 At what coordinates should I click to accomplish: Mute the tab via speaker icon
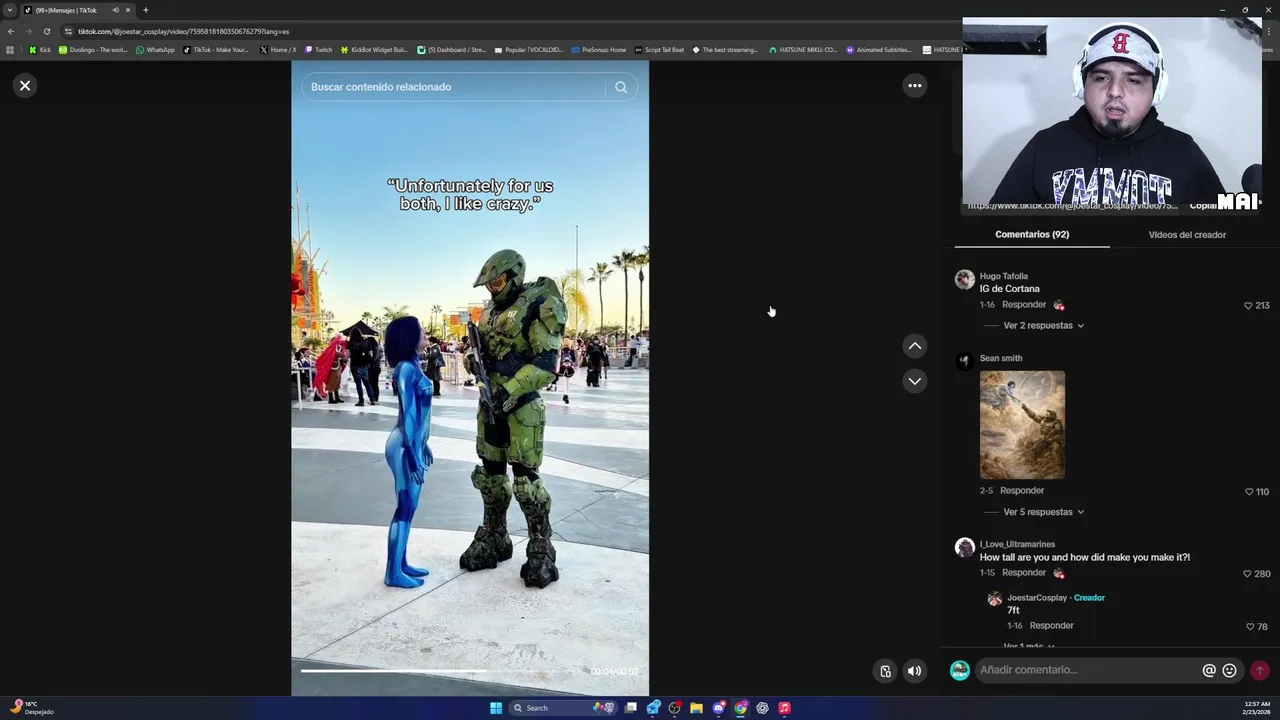pyautogui.click(x=115, y=10)
